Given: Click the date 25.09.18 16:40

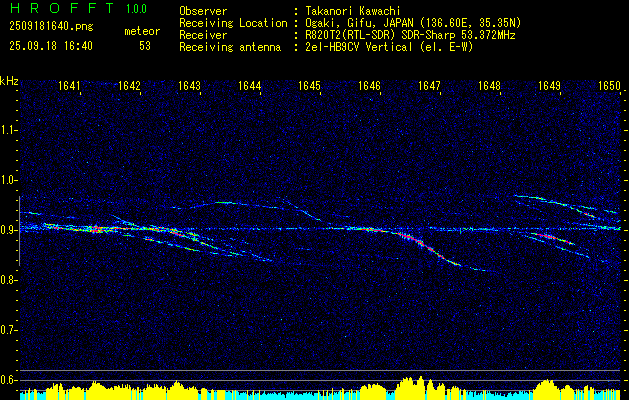Looking at the screenshot, I should [x=51, y=46].
